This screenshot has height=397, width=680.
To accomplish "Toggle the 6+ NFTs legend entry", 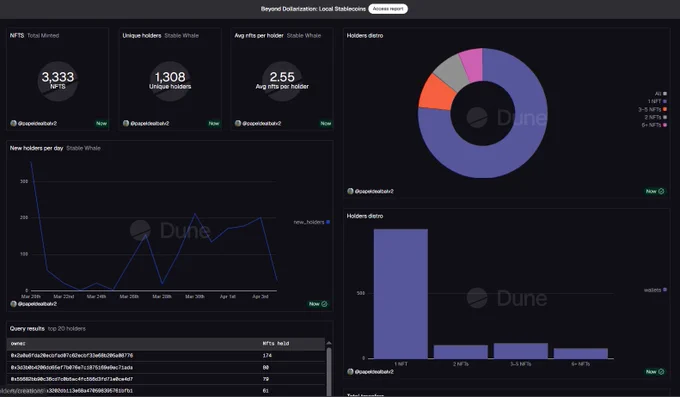I will coord(654,125).
